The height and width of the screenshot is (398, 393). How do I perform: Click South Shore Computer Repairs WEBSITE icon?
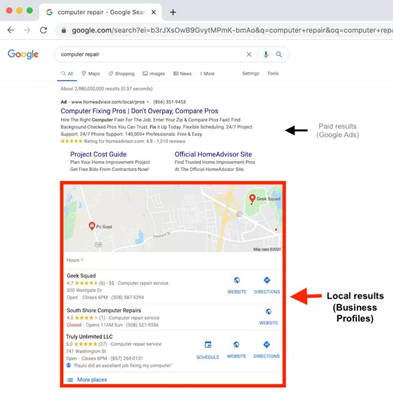click(268, 312)
